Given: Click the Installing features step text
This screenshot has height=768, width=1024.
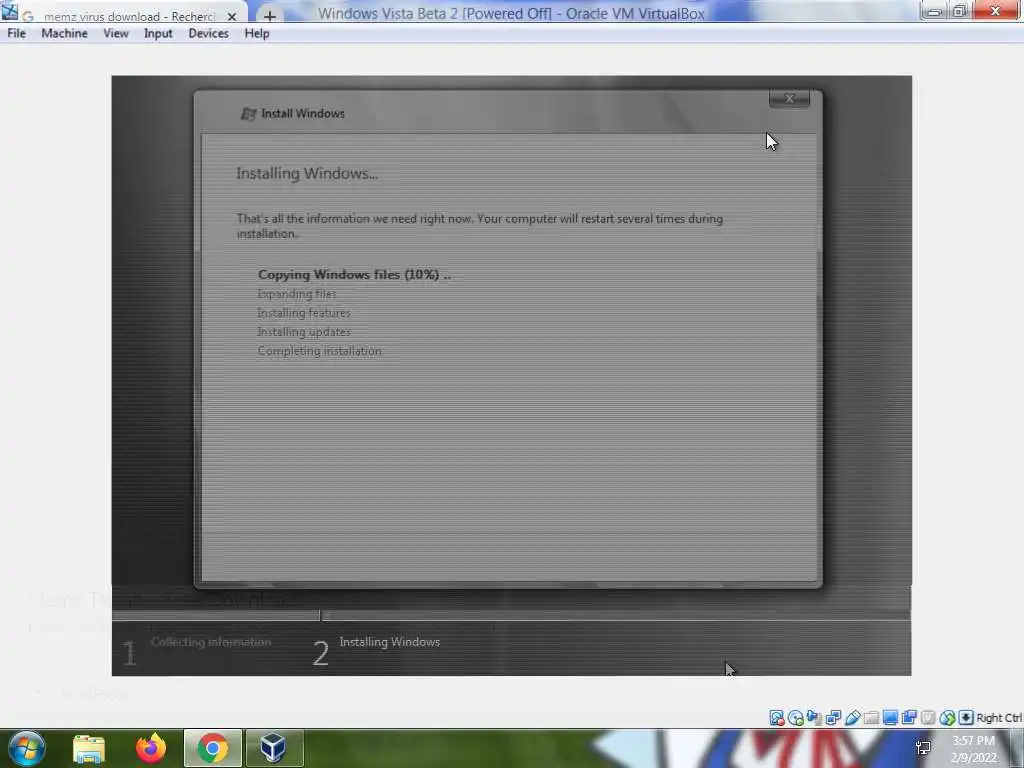Looking at the screenshot, I should 304,313.
